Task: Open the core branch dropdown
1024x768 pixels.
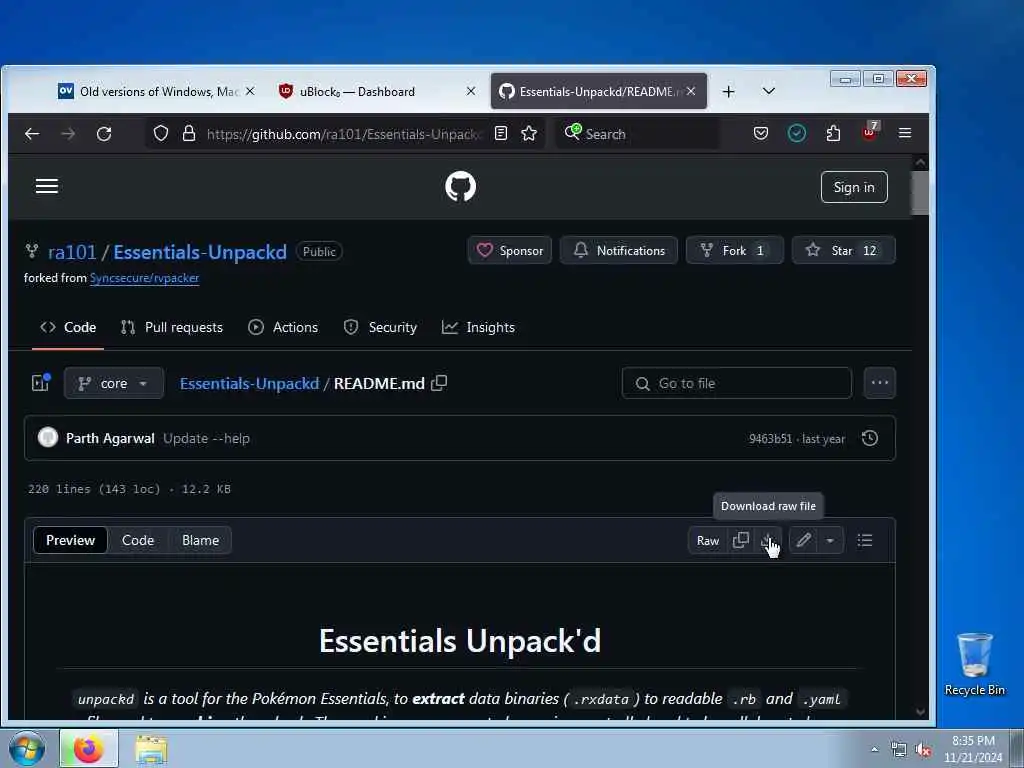Action: click(114, 383)
